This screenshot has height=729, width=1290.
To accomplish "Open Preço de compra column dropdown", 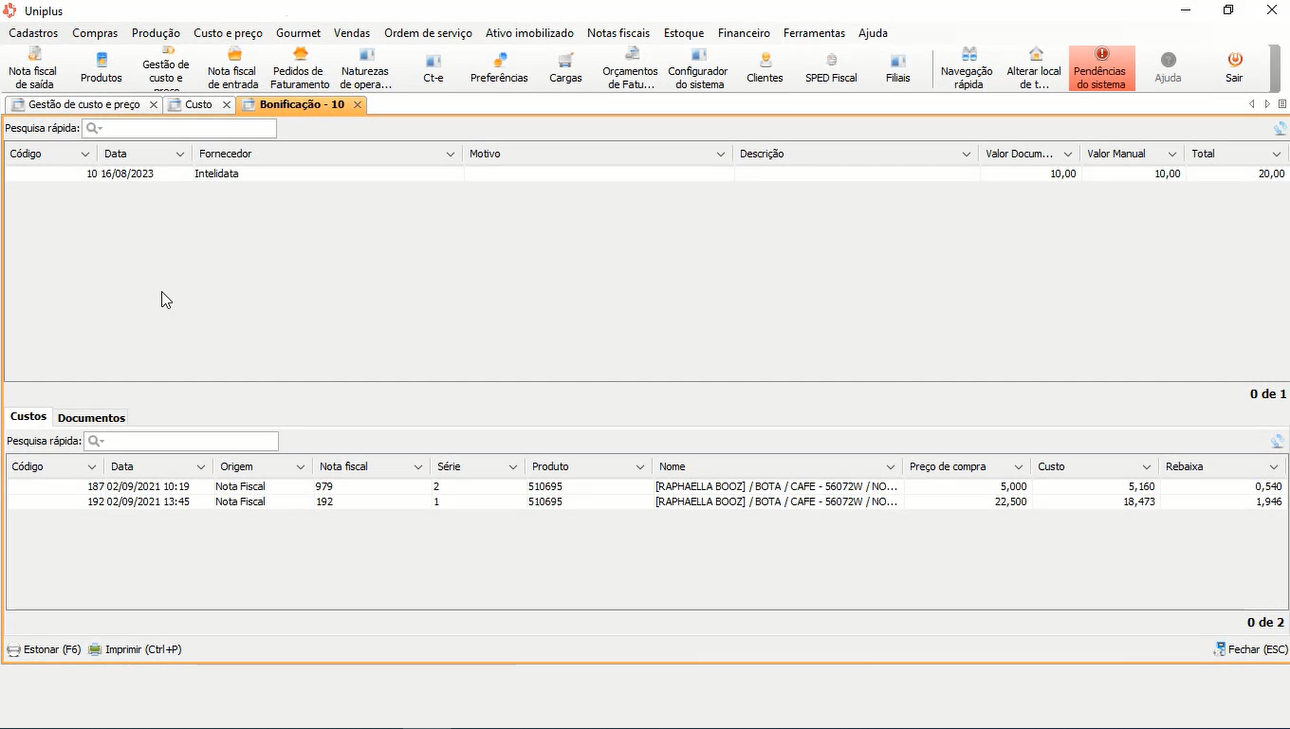I will (1019, 467).
